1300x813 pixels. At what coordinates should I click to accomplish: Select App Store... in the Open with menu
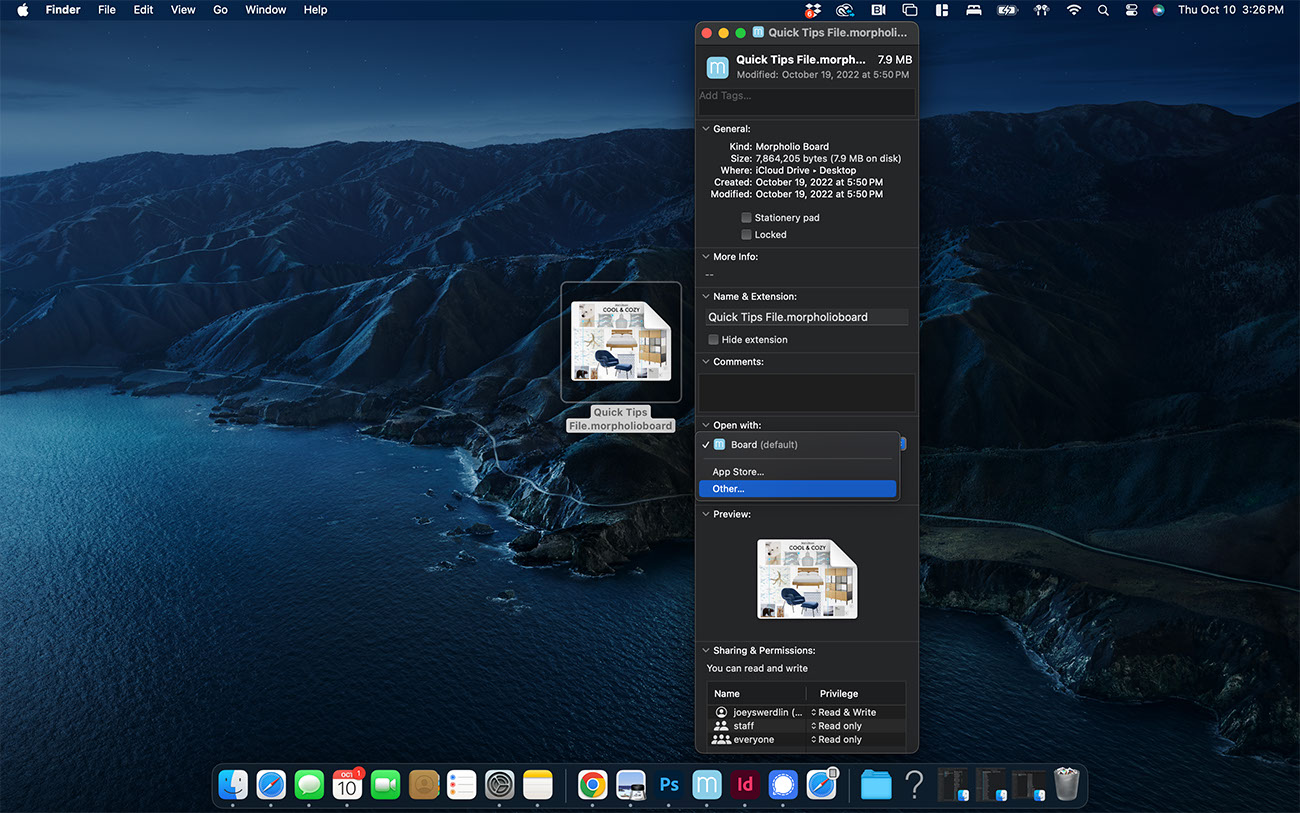pyautogui.click(x=738, y=472)
